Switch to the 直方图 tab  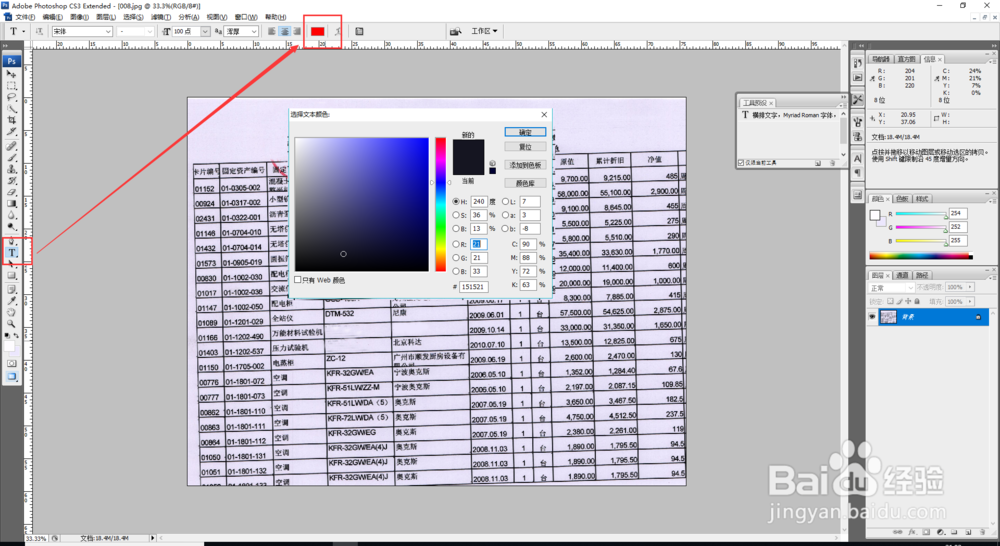pyautogui.click(x=906, y=59)
